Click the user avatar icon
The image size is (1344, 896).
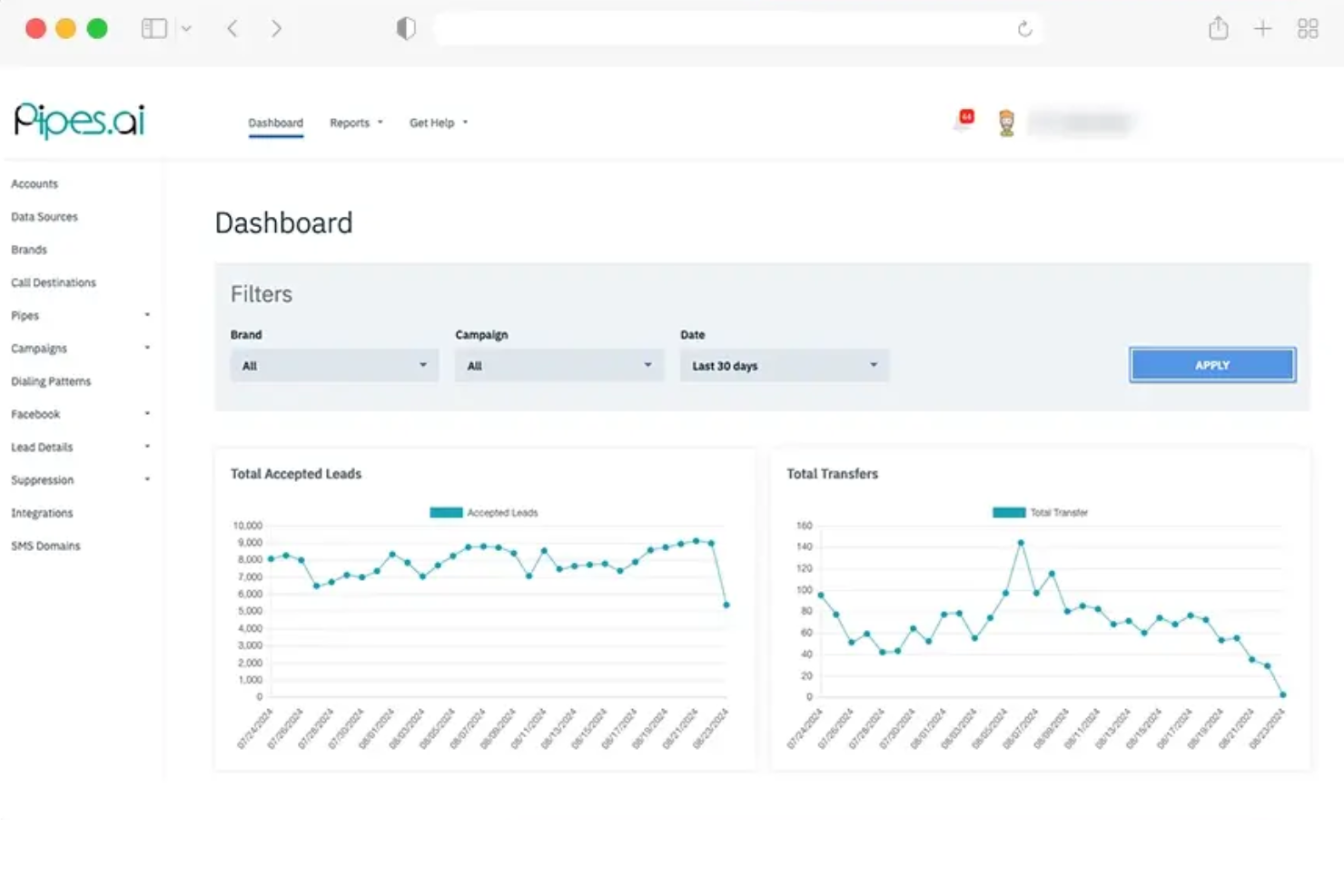coord(1006,121)
